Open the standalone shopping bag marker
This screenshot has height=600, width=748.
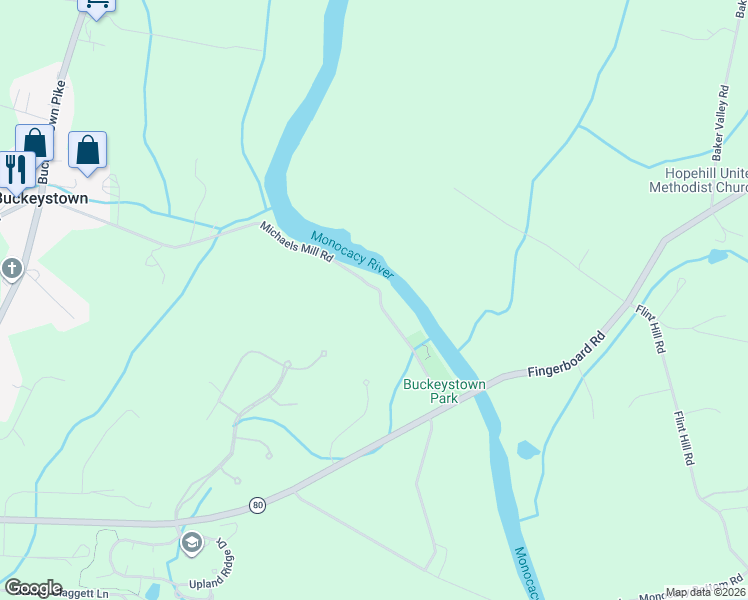pyautogui.click(x=87, y=153)
